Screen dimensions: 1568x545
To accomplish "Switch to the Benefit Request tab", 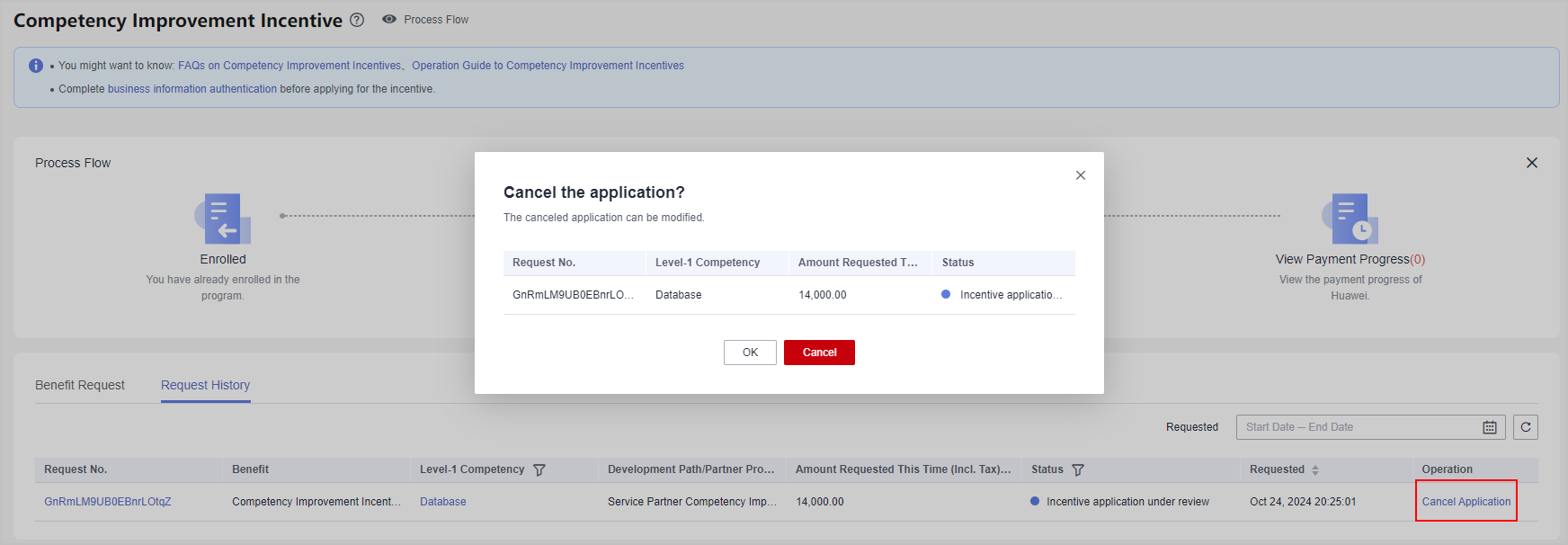I will pyautogui.click(x=80, y=385).
